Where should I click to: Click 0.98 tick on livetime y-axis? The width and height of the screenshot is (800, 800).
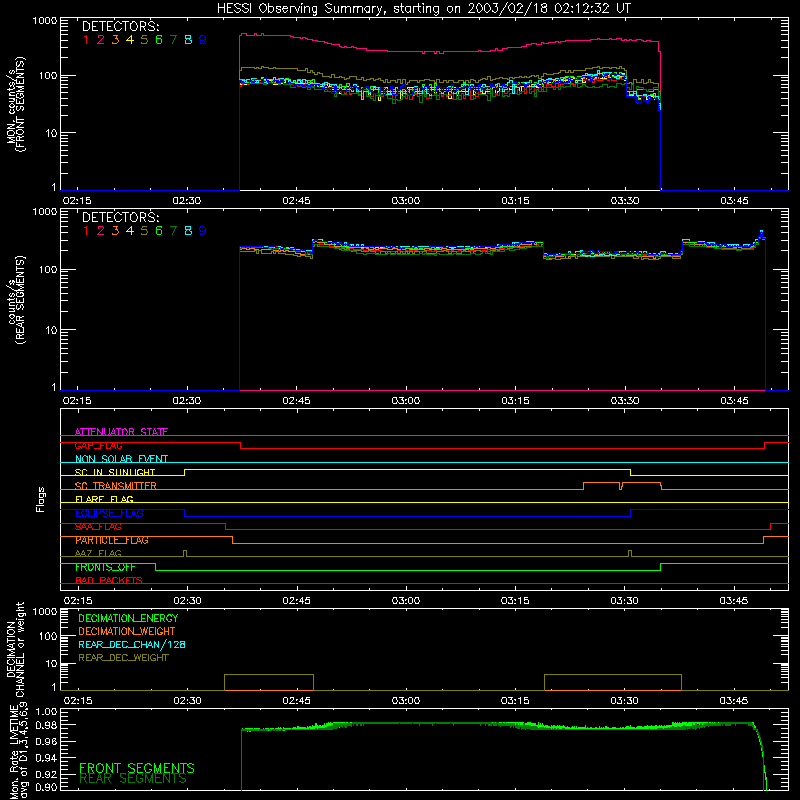pyautogui.click(x=46, y=725)
